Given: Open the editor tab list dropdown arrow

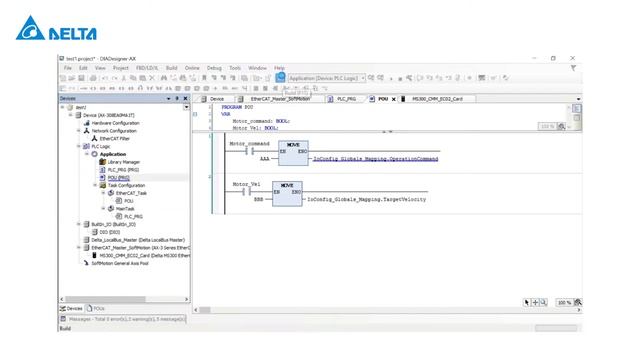Looking at the screenshot, I should (578, 99).
